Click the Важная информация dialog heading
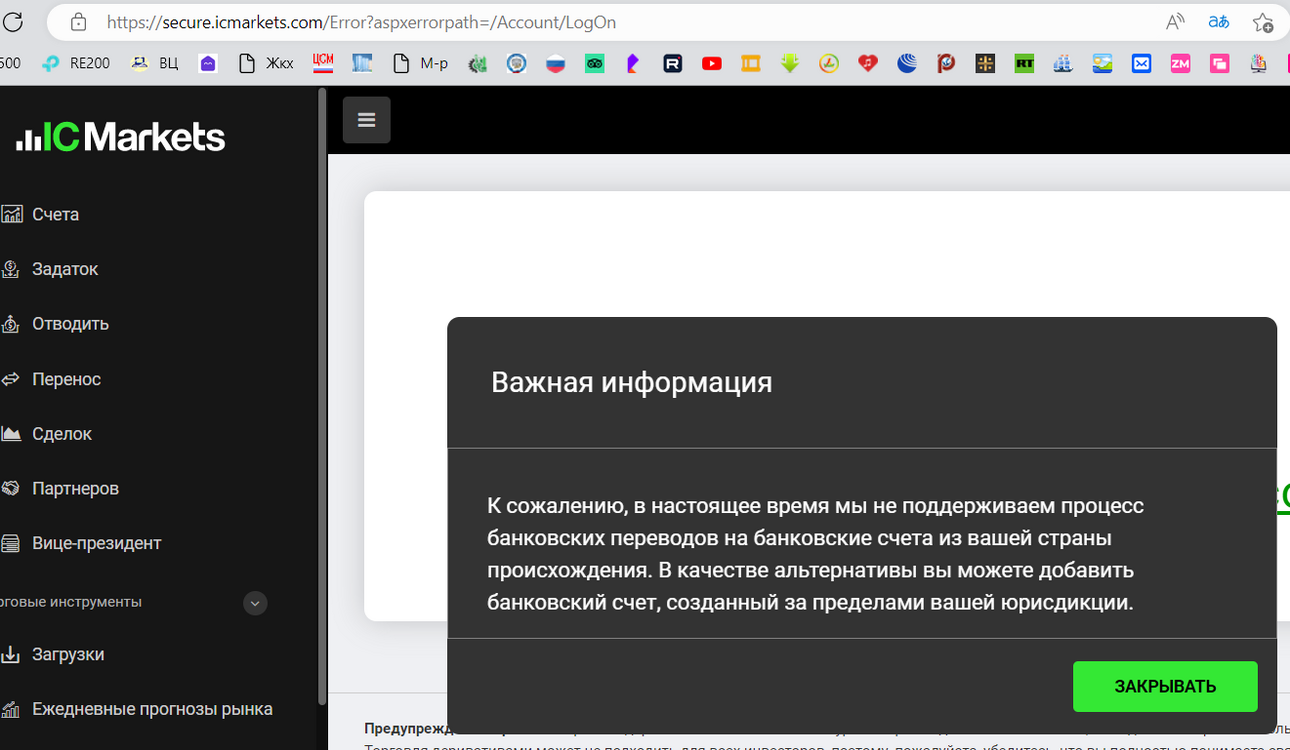Image resolution: width=1290 pixels, height=750 pixels. click(x=631, y=382)
